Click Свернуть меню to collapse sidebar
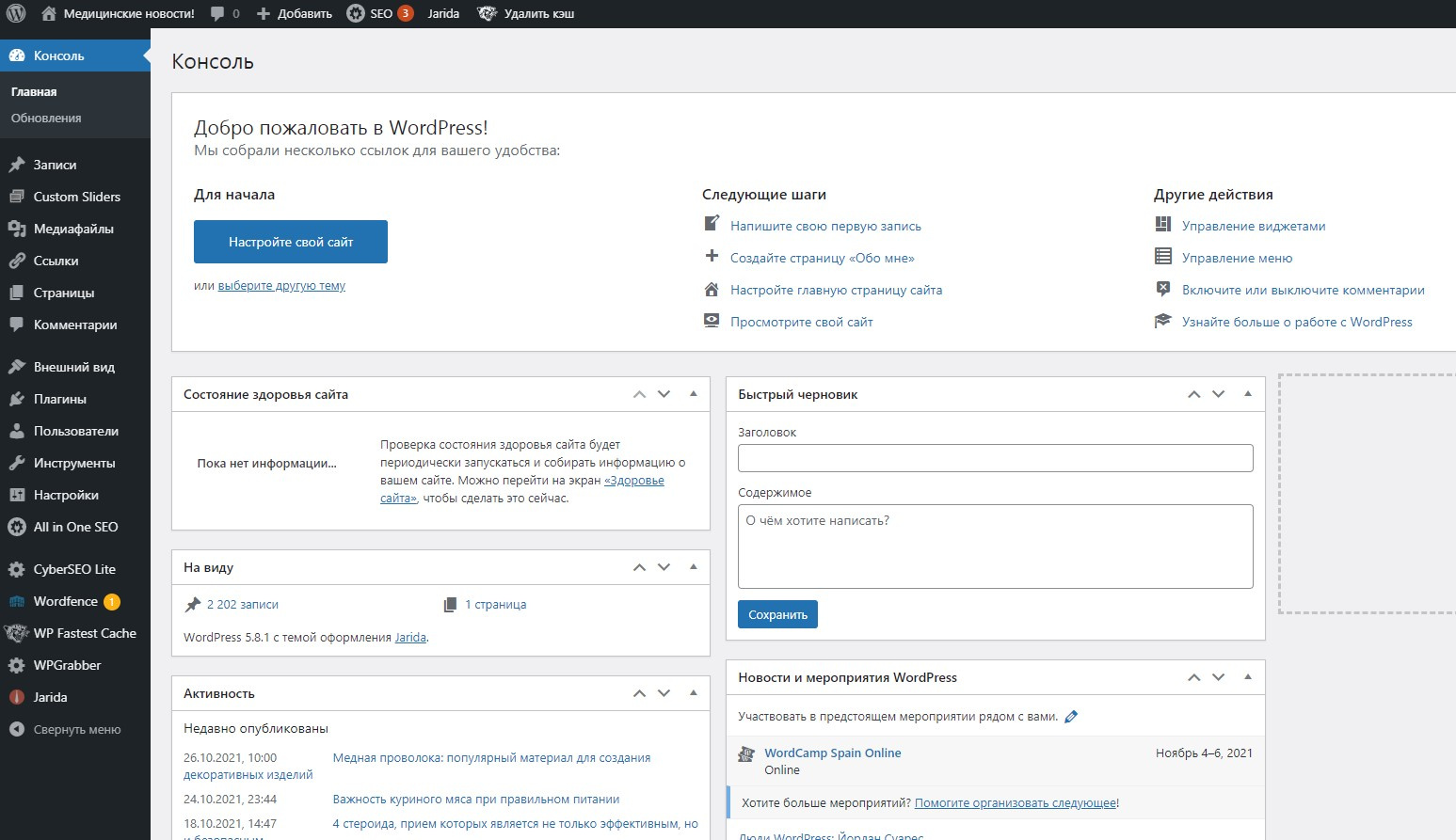The image size is (1456, 840). [x=77, y=729]
